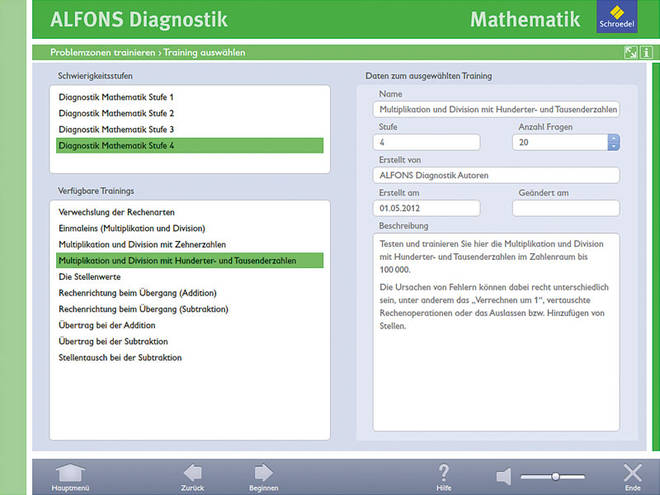Image resolution: width=660 pixels, height=495 pixels.
Task: Click the Stufe field showing 4
Action: coord(426,142)
